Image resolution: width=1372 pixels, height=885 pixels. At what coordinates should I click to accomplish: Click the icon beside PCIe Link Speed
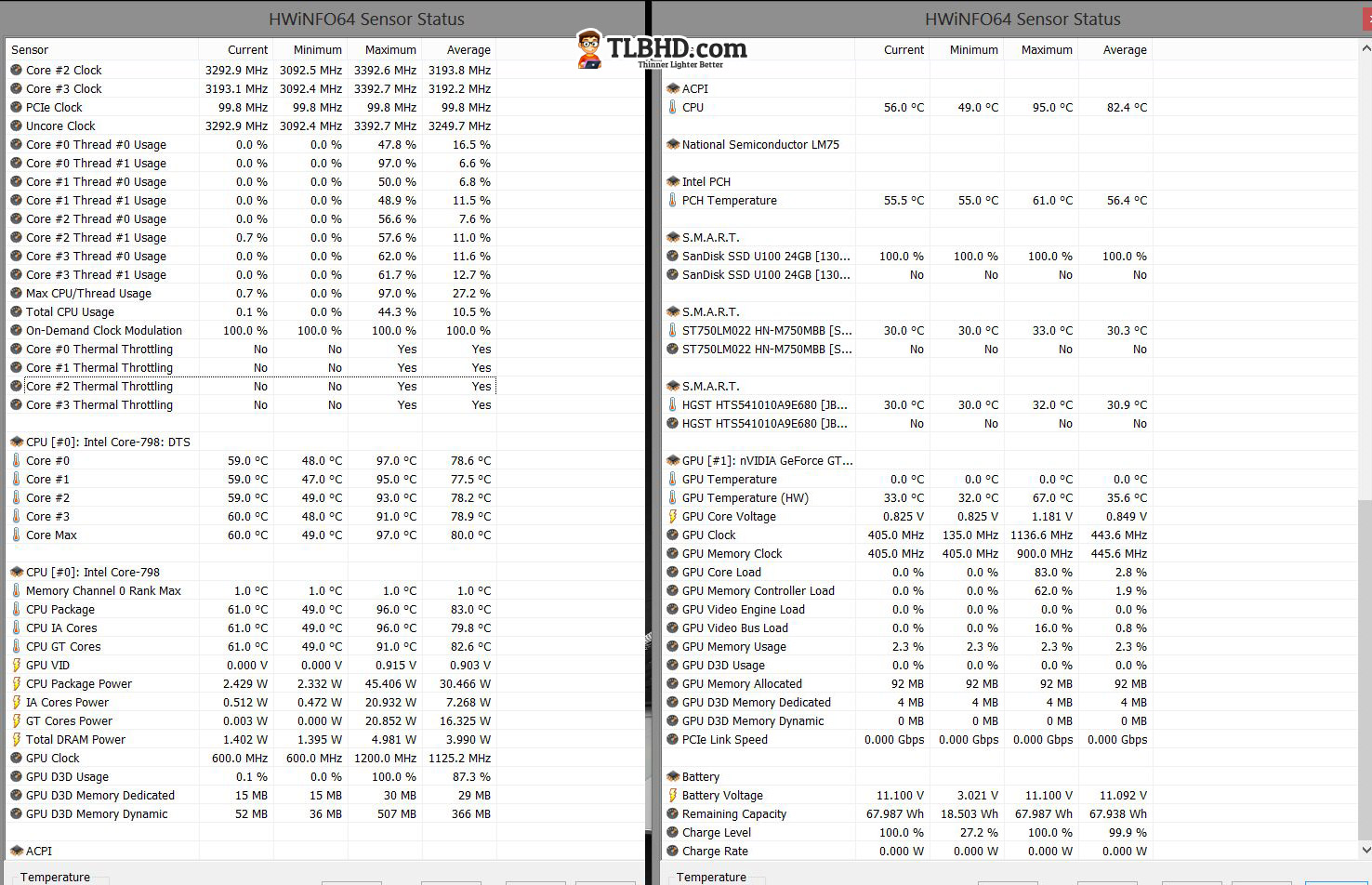pos(673,739)
